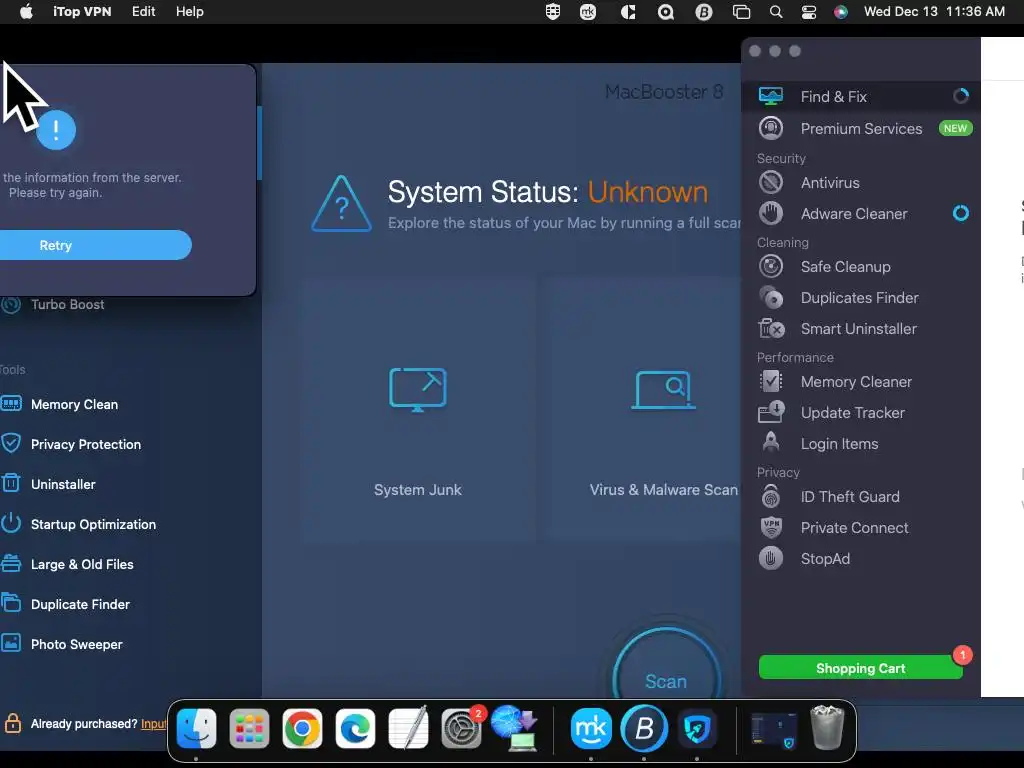Select the Antivirus module

coord(861,183)
